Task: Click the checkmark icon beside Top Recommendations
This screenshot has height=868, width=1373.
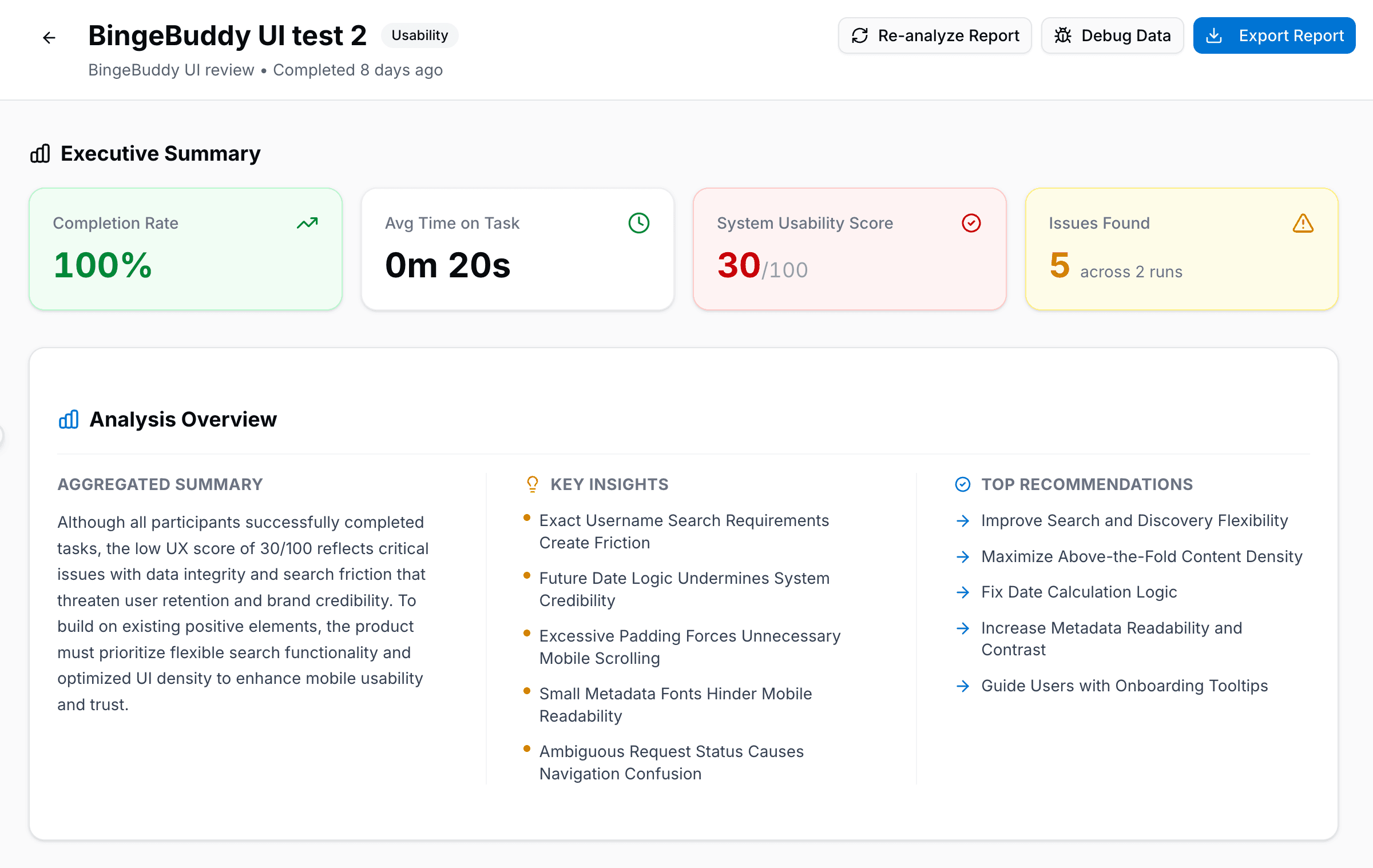Action: tap(963, 484)
